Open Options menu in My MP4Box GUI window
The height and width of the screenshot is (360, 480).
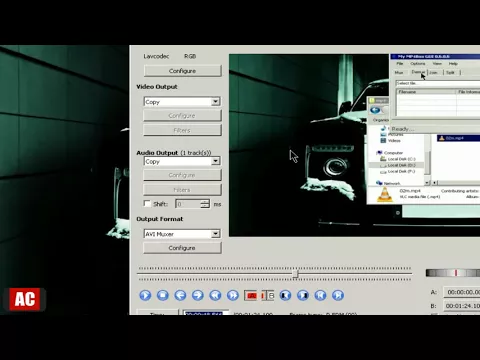pyautogui.click(x=418, y=63)
